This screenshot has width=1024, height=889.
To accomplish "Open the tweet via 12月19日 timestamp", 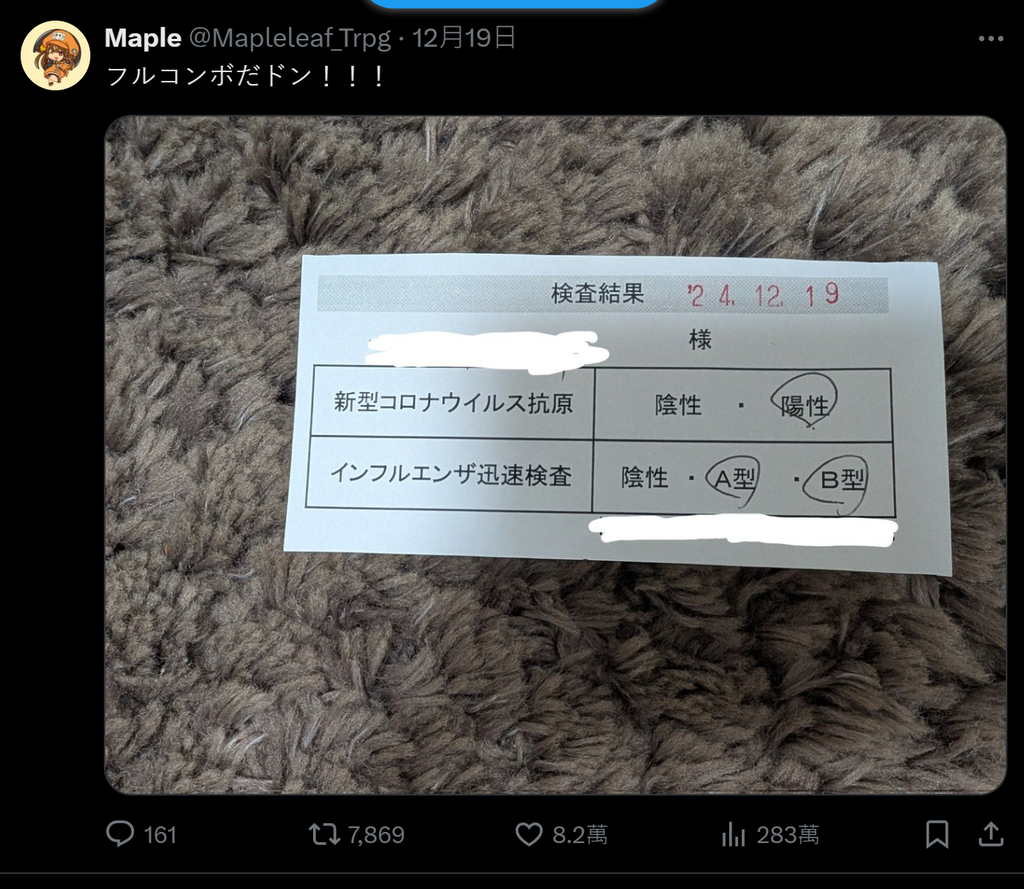I will click(x=464, y=38).
